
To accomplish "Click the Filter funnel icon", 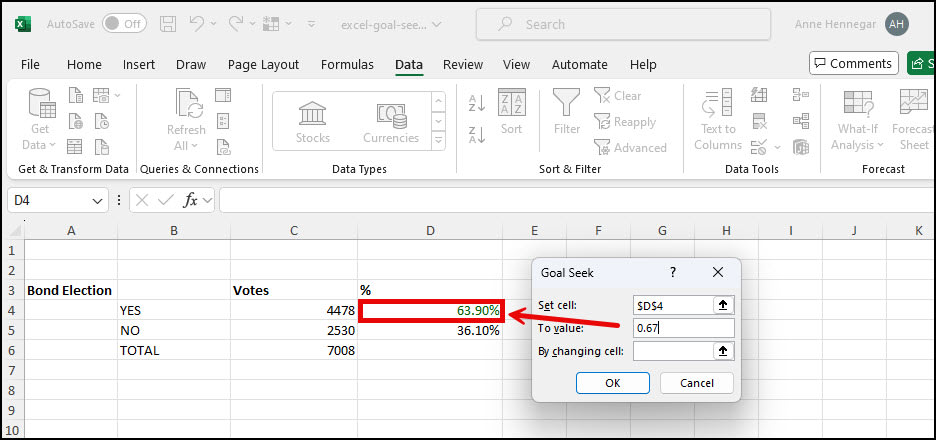I will tap(567, 112).
